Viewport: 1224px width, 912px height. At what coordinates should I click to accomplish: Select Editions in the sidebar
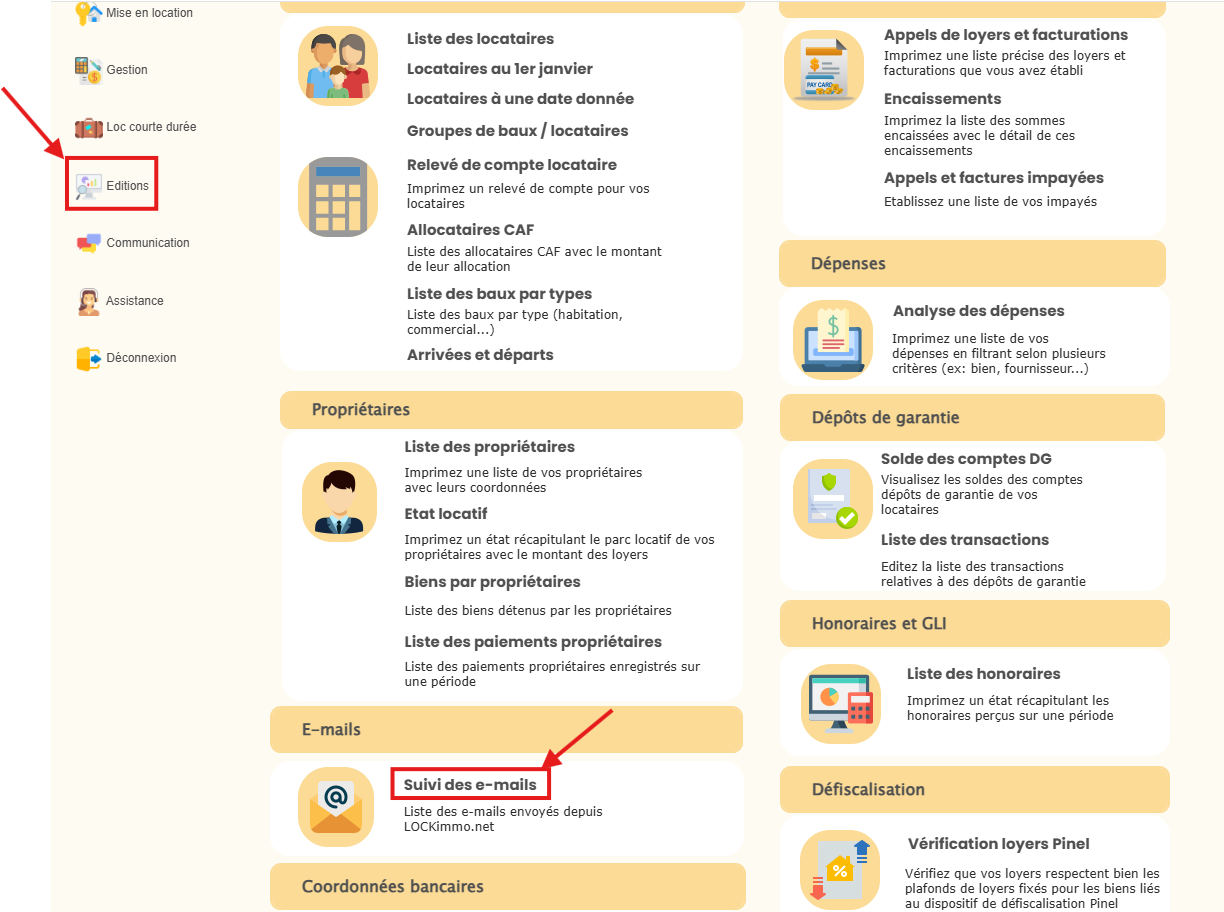click(x=127, y=186)
